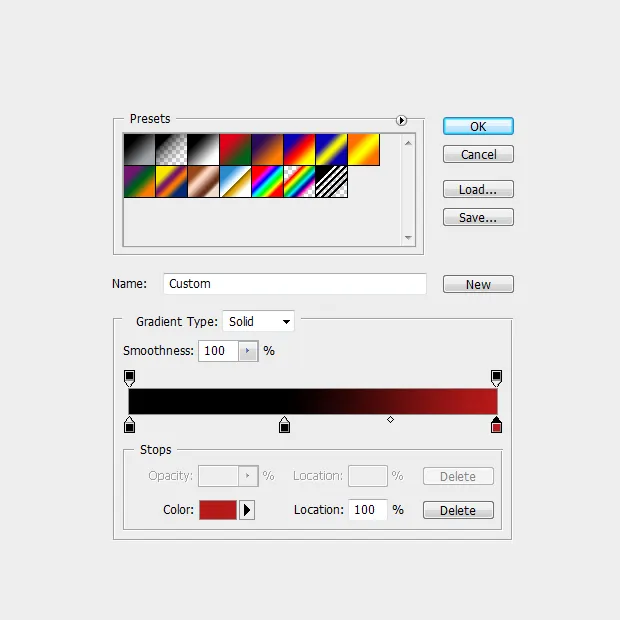The height and width of the screenshot is (620, 620).
Task: Select the middle black color stop
Action: pos(284,426)
